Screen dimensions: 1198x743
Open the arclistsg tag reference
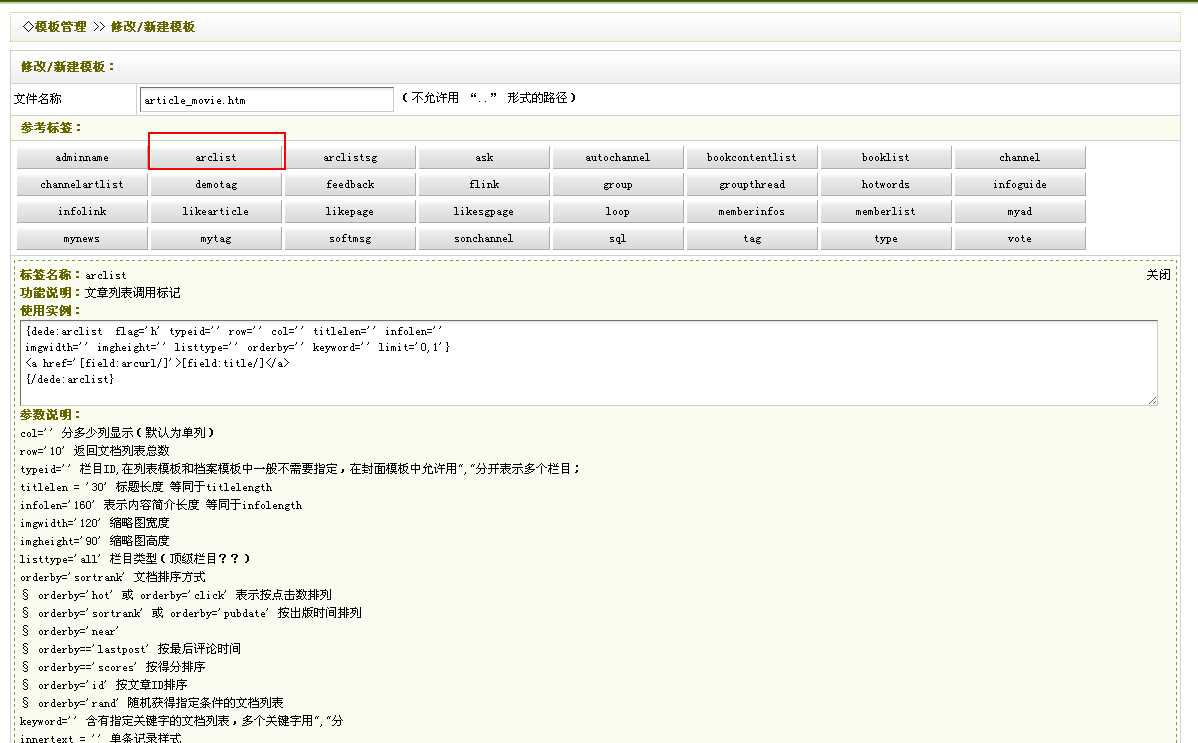point(350,157)
